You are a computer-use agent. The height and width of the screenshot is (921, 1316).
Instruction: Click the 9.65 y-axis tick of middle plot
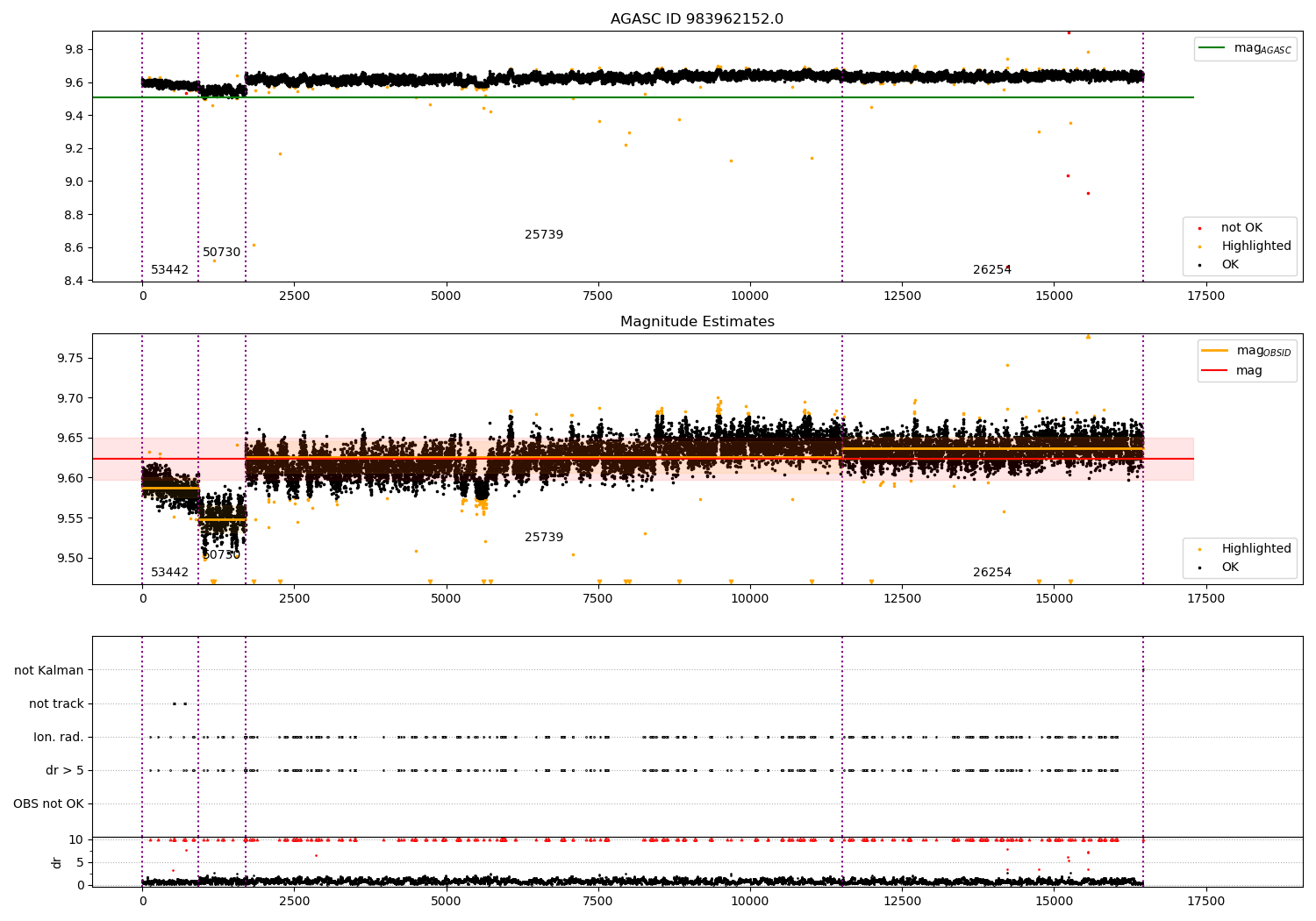pos(69,439)
